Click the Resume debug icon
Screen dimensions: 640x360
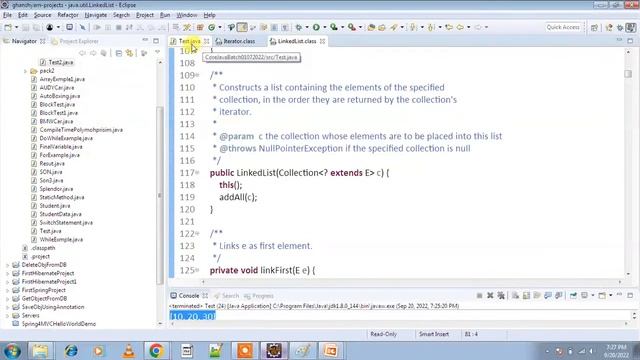point(97,27)
